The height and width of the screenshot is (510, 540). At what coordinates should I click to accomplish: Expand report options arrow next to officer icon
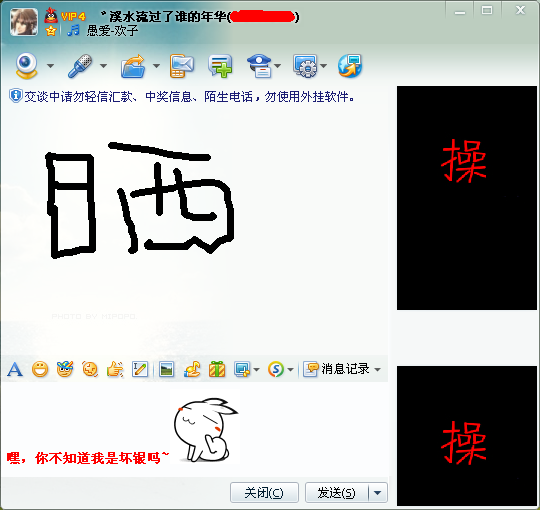pyautogui.click(x=278, y=65)
